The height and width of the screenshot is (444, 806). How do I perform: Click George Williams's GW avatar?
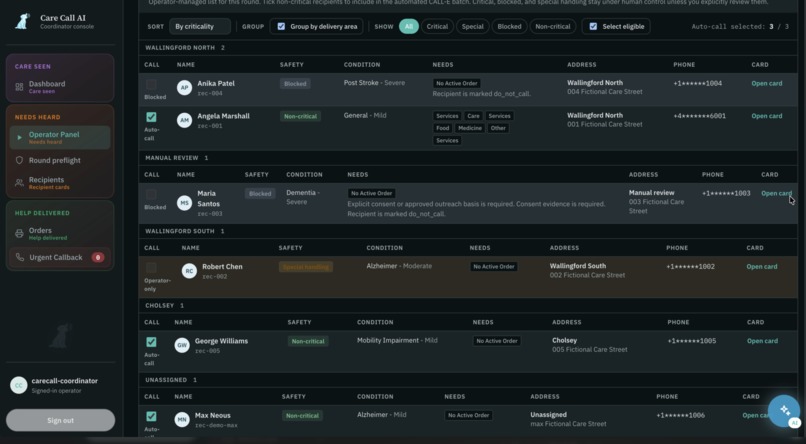(x=182, y=345)
